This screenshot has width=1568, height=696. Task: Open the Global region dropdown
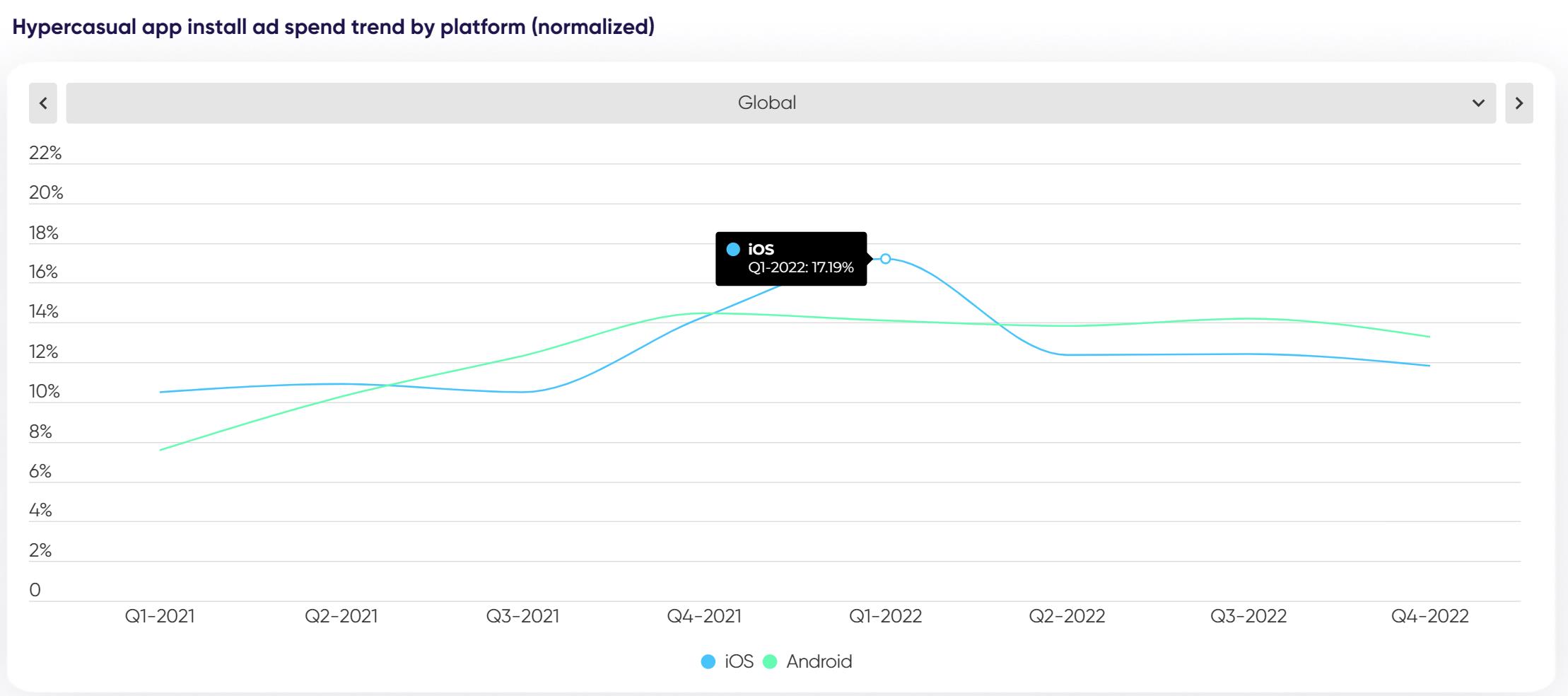coord(766,103)
